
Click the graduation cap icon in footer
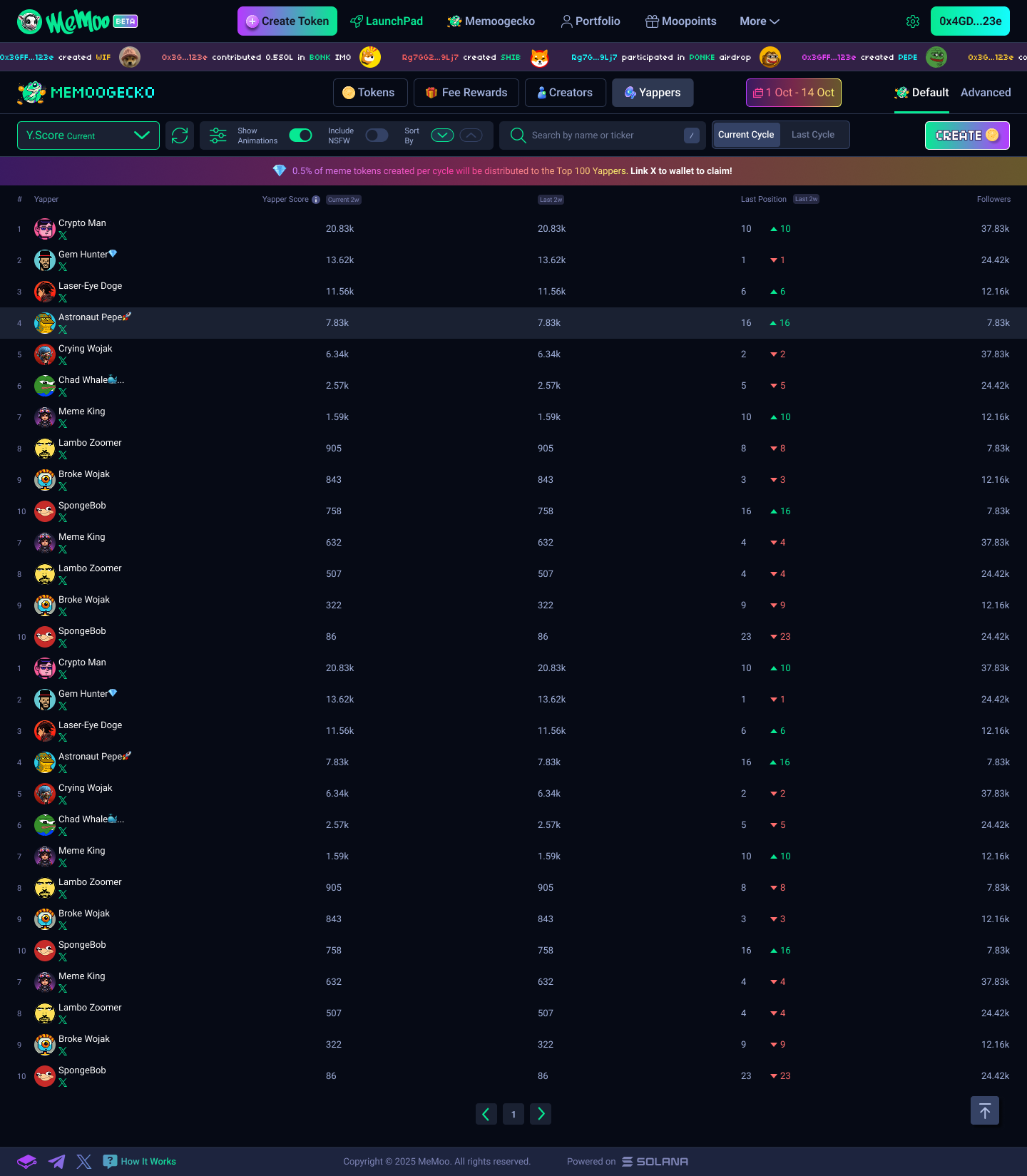click(27, 1162)
